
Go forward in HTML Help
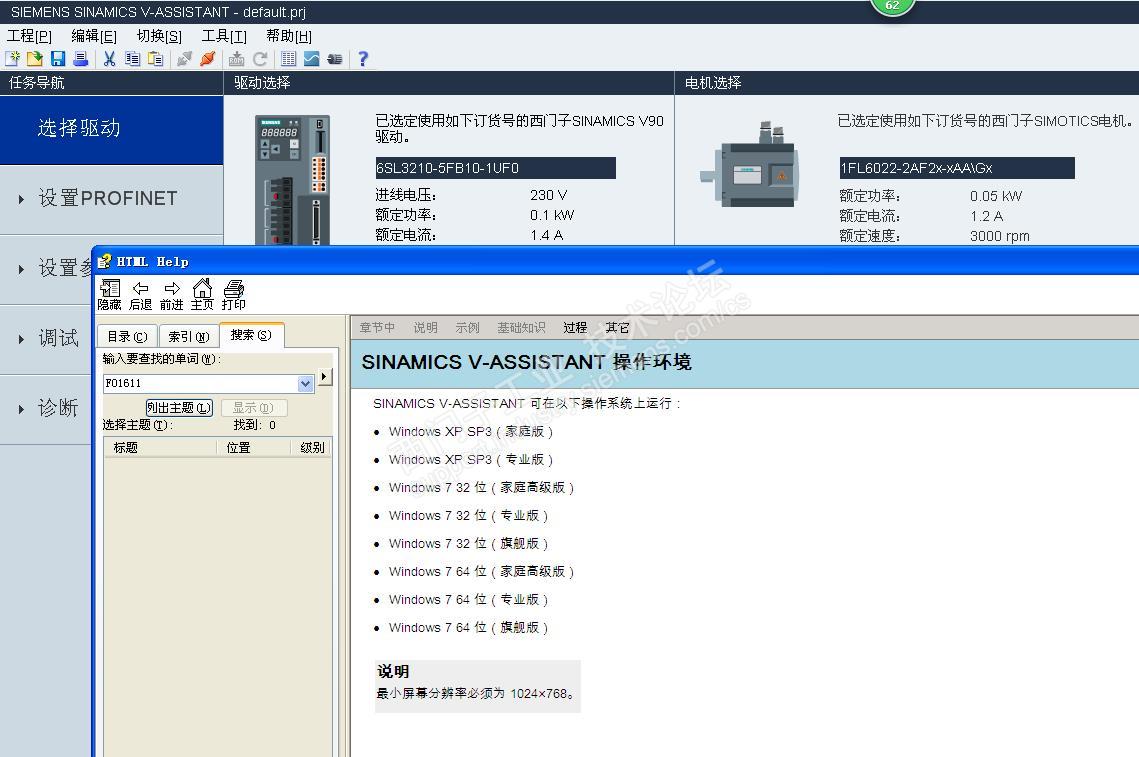(171, 294)
